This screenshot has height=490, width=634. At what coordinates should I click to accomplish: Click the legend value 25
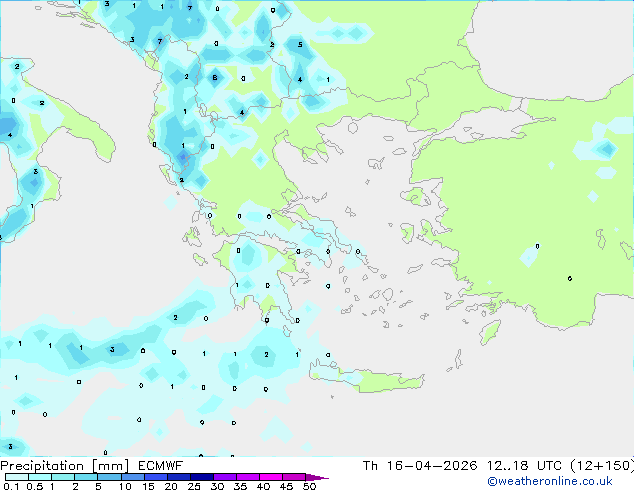tap(194, 486)
